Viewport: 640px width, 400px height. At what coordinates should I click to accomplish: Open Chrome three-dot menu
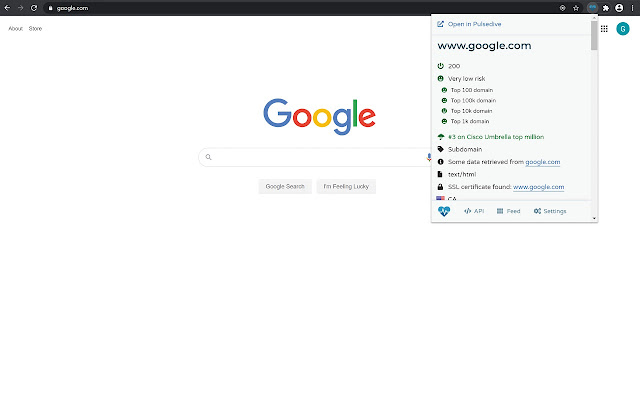(632, 8)
